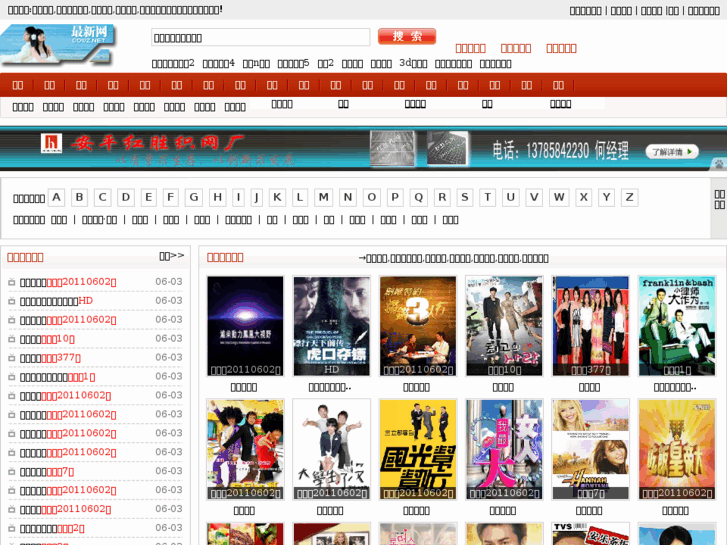Screen dimensions: 727x545
Task: Click letter K in the alphabet index
Action: pyautogui.click(x=277, y=198)
